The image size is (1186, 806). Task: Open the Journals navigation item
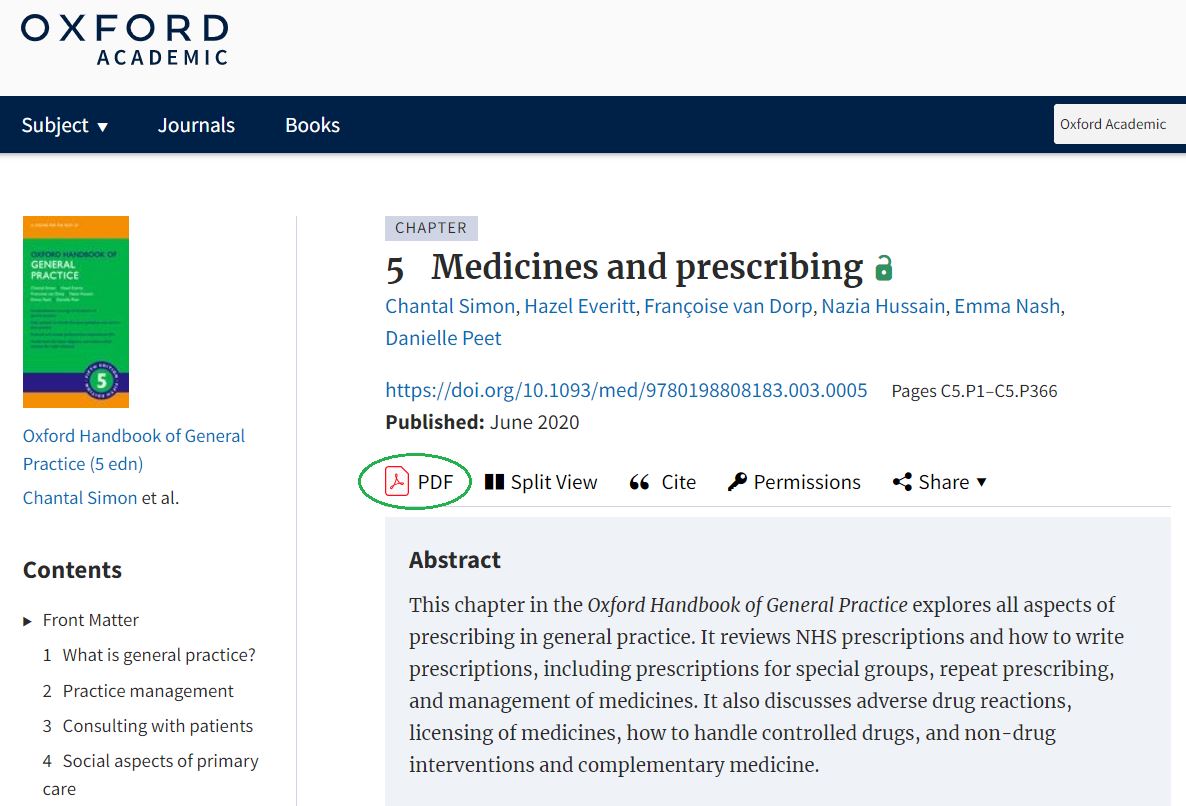[196, 125]
